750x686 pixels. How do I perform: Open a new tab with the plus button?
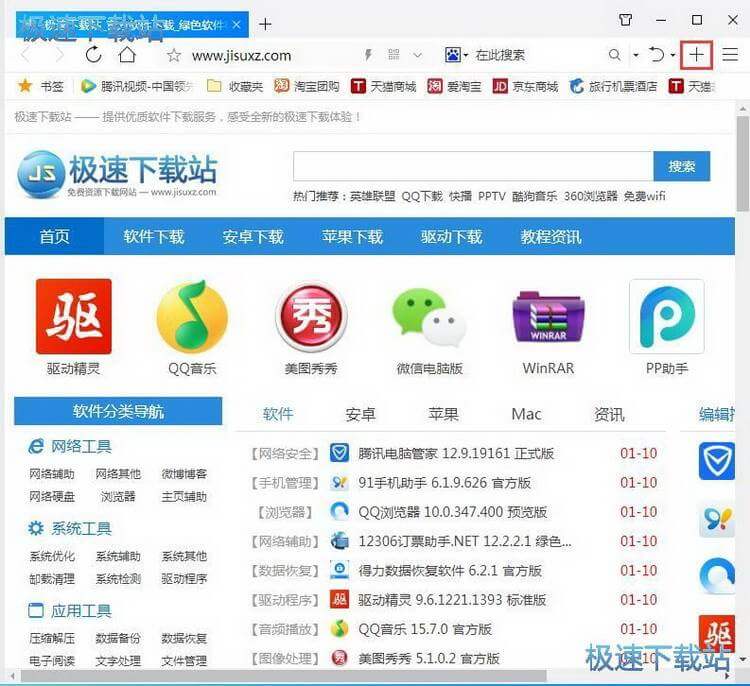pos(265,24)
